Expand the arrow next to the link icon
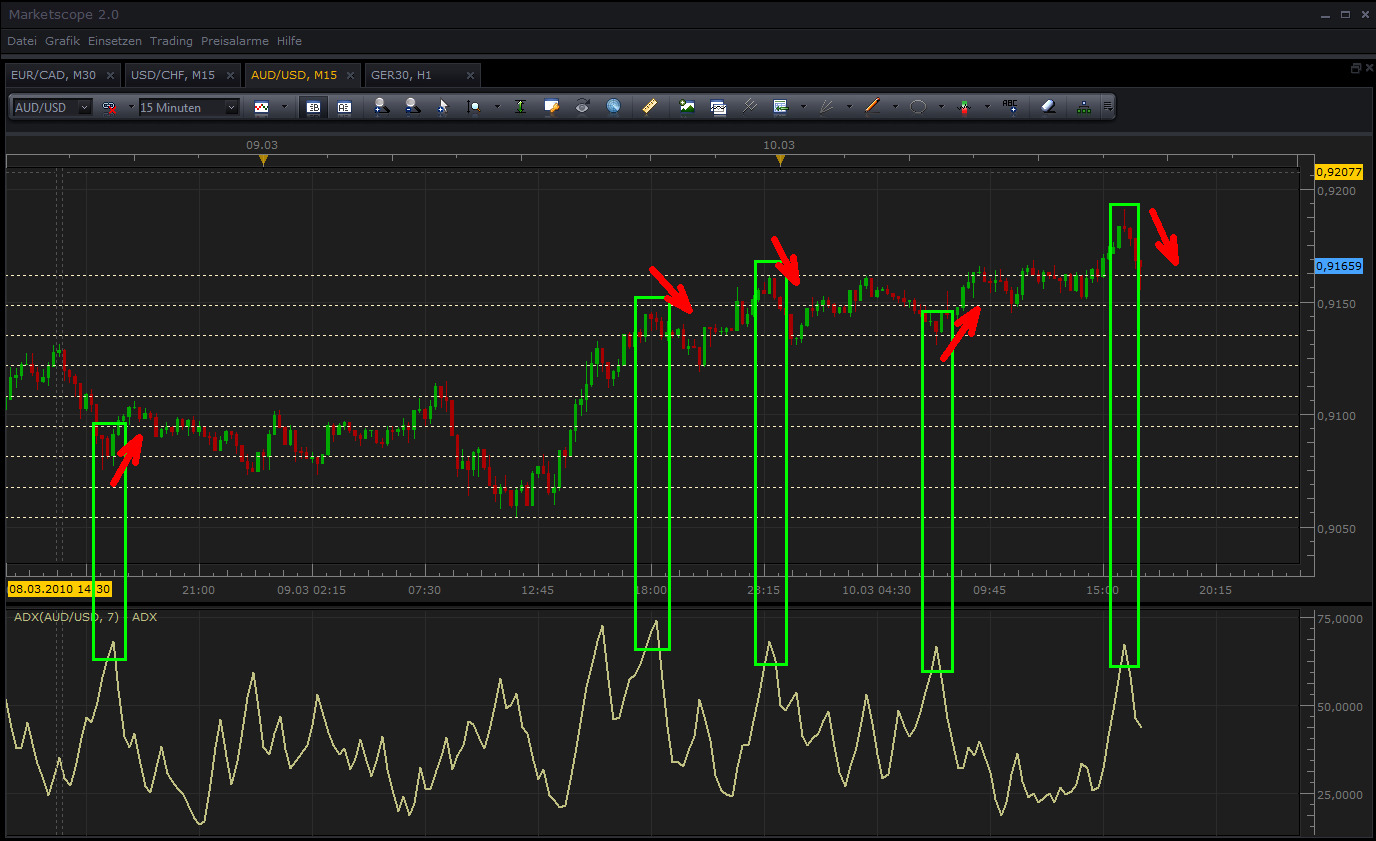 [x=130, y=107]
